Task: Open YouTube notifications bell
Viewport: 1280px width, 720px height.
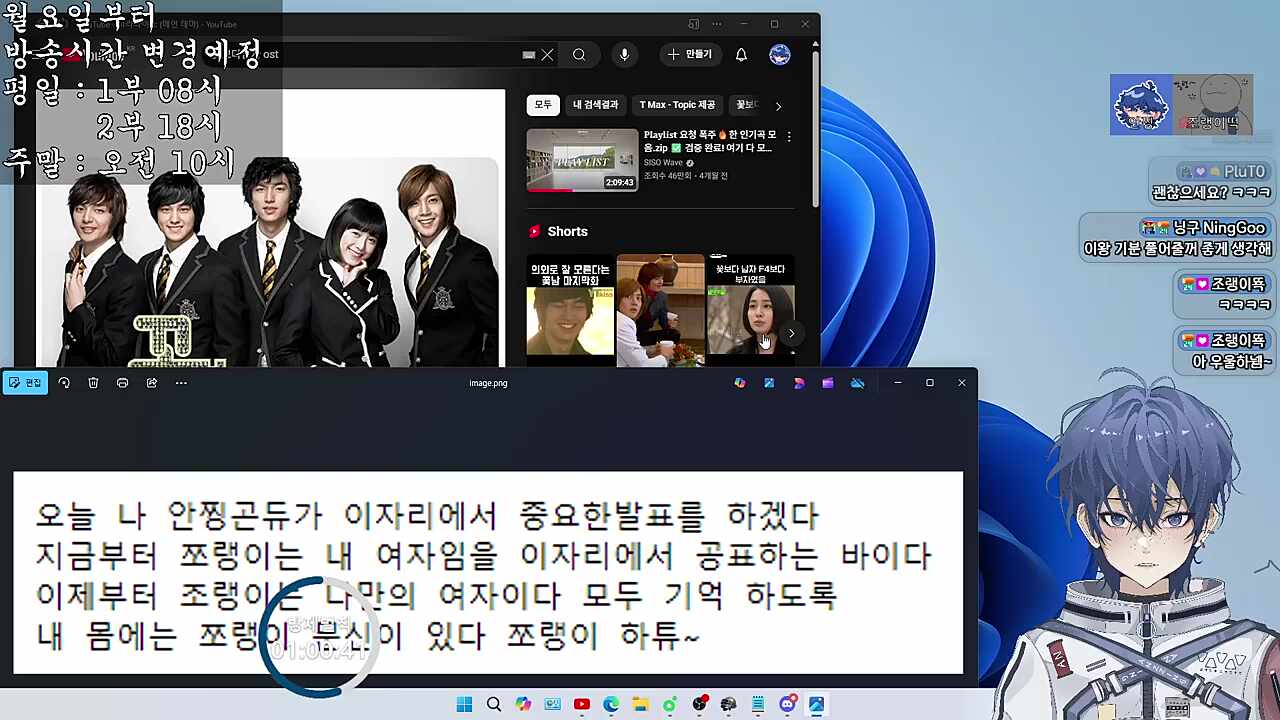Action: pos(741,55)
